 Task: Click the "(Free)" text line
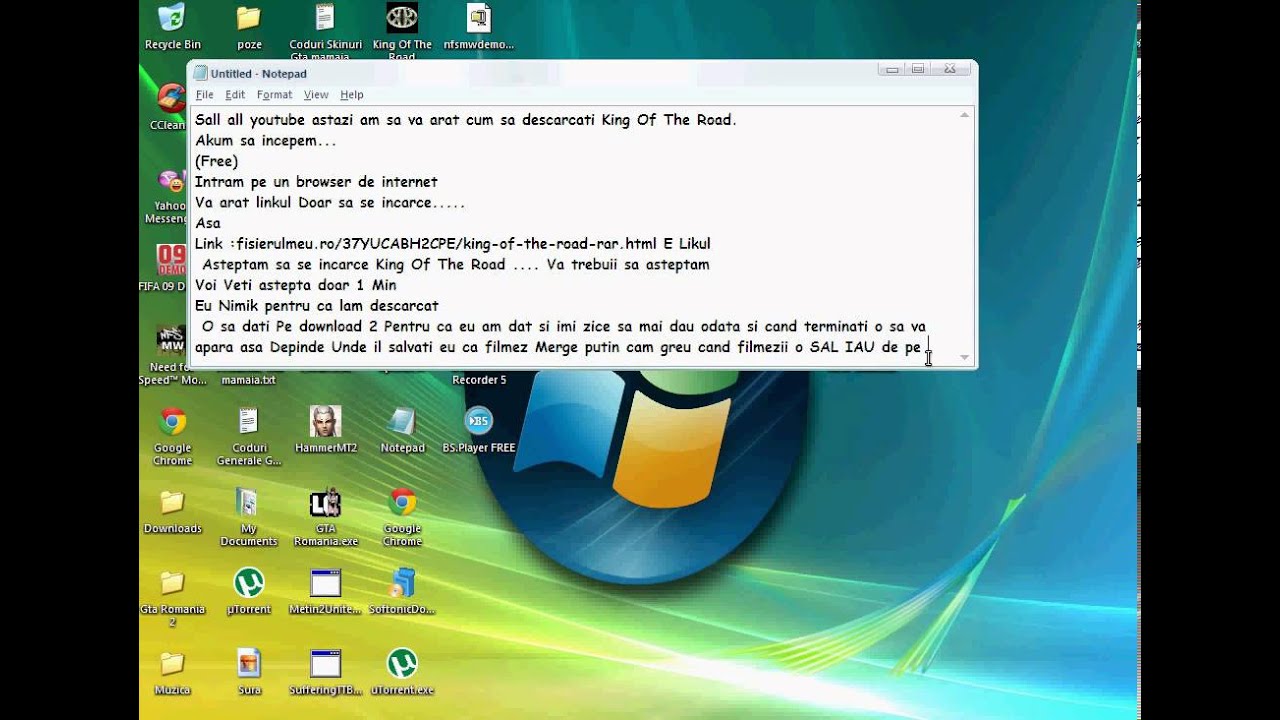tap(217, 161)
